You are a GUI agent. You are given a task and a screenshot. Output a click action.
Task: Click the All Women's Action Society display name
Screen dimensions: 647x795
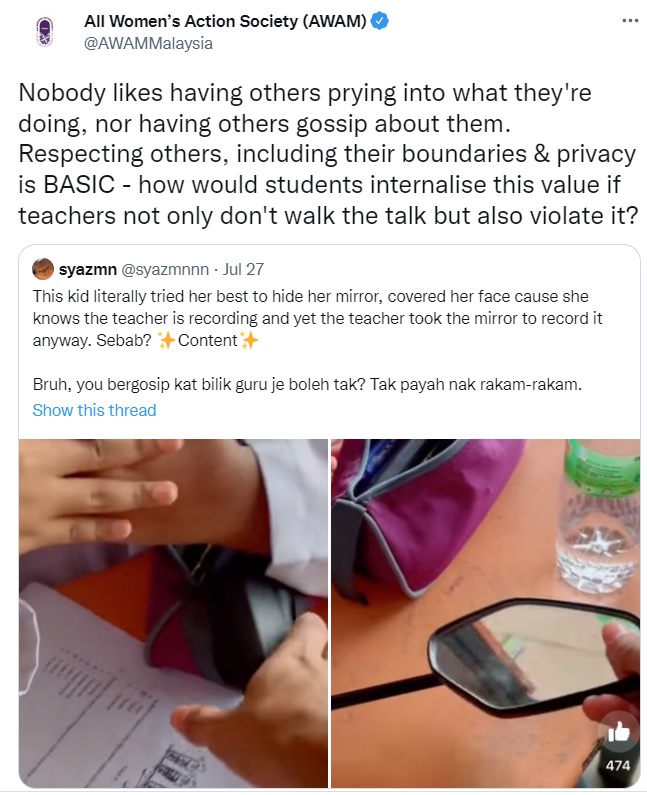pyautogui.click(x=225, y=21)
